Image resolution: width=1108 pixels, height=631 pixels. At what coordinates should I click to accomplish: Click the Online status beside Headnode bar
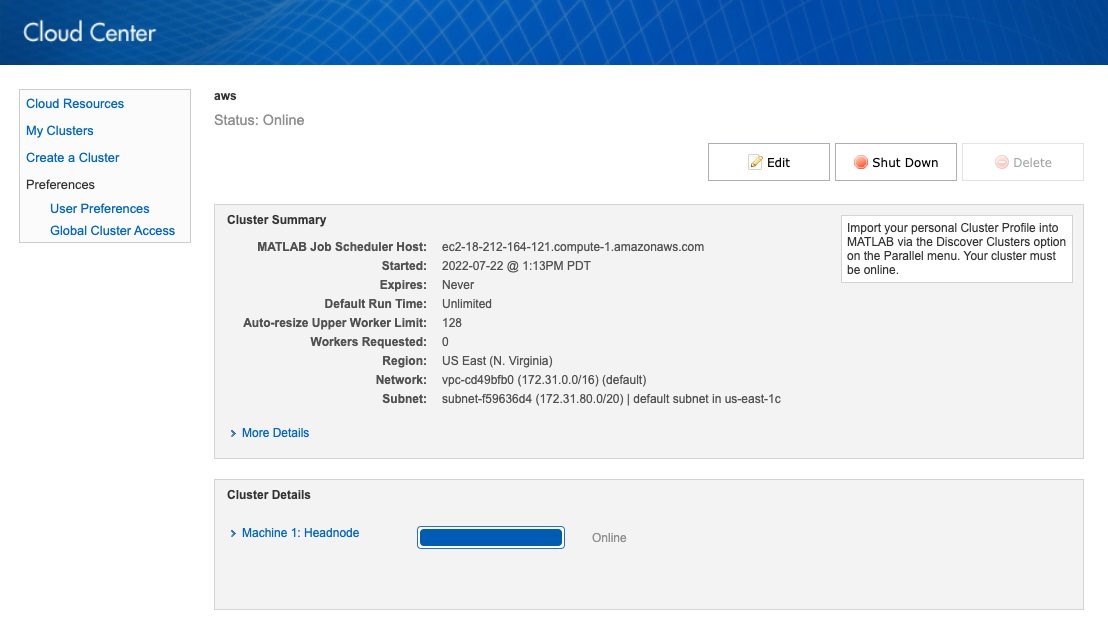(609, 538)
